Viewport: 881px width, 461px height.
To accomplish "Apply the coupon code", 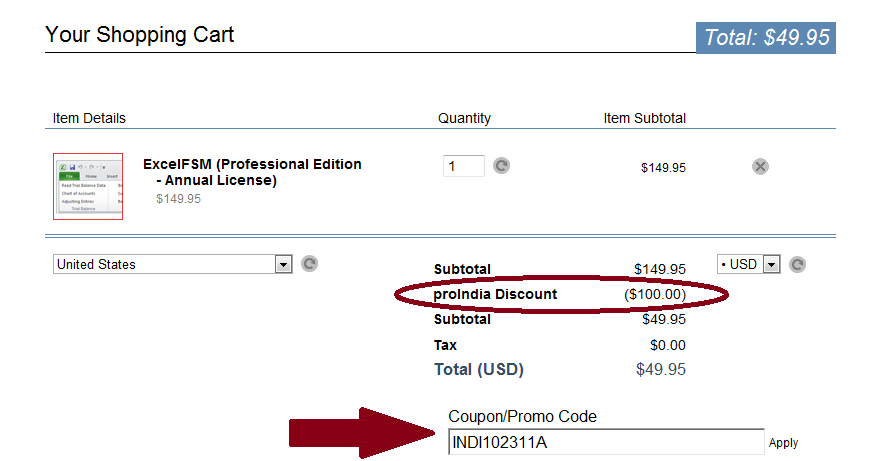I will (x=783, y=443).
